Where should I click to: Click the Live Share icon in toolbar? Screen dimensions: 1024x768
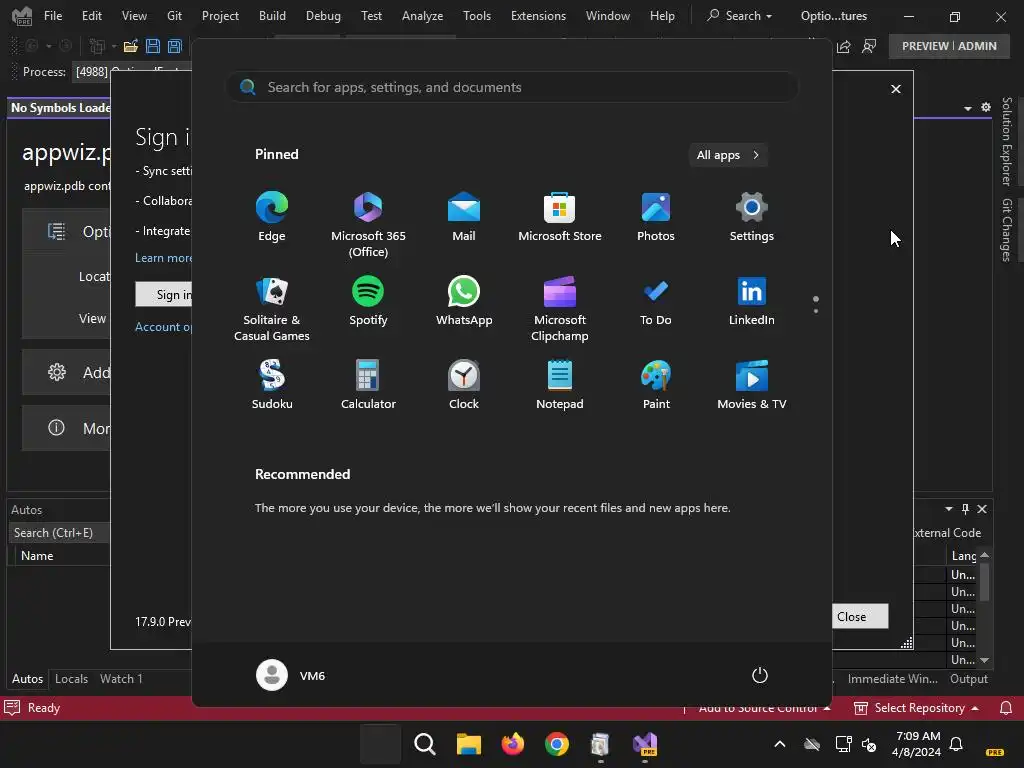click(x=844, y=46)
